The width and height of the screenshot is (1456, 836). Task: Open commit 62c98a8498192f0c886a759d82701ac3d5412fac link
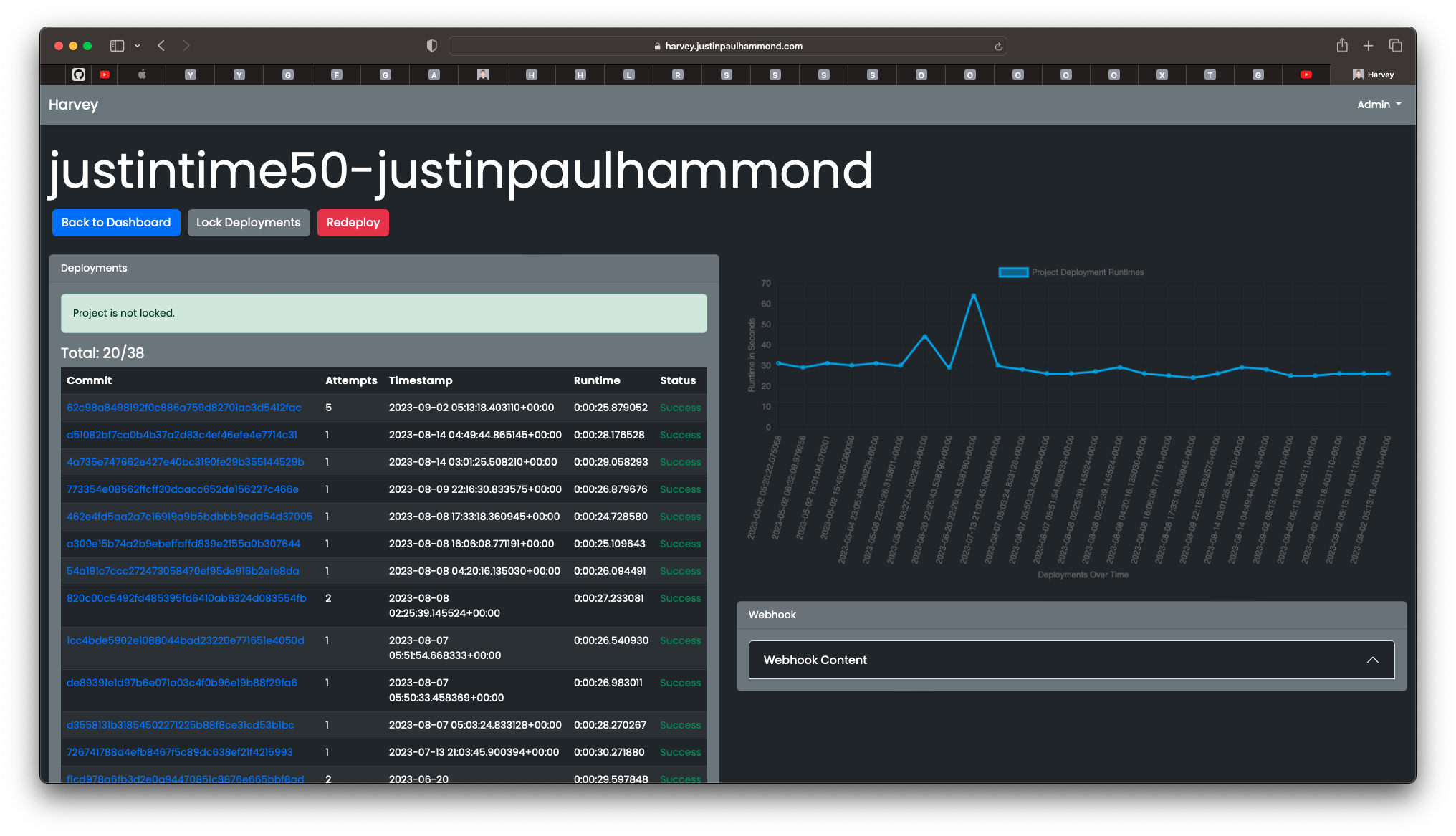(x=183, y=408)
